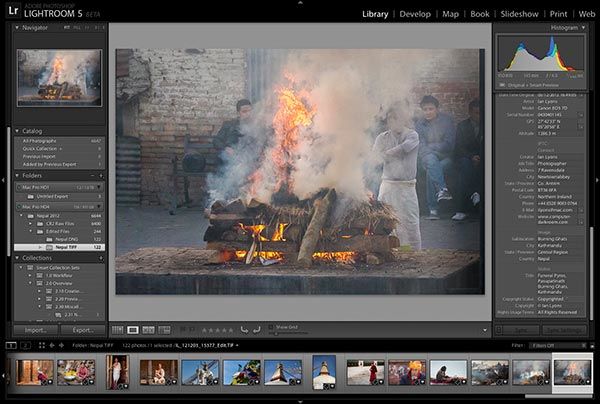Rotate photo using the toolbar rotate arrow

244,328
